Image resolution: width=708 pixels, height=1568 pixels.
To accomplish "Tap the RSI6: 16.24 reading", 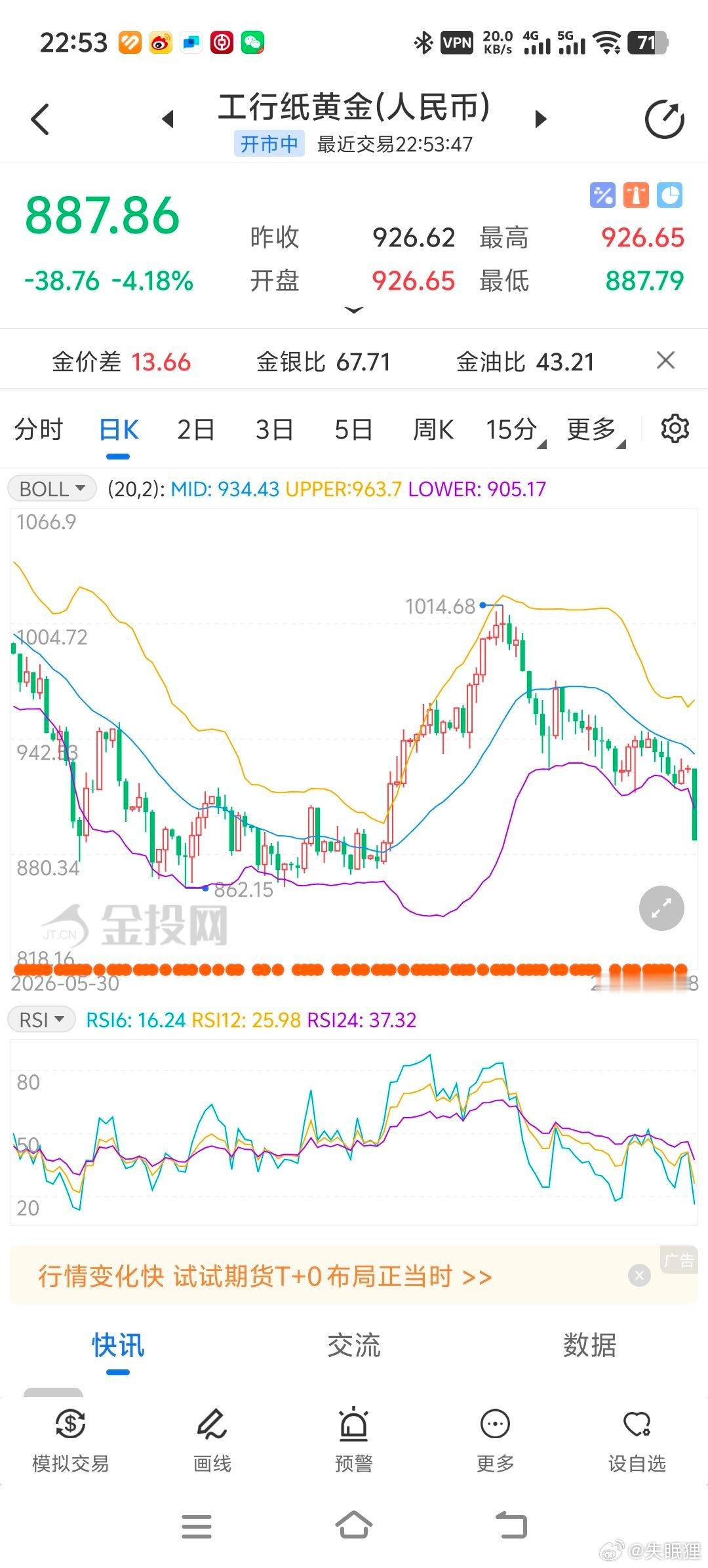I will click(x=136, y=1020).
